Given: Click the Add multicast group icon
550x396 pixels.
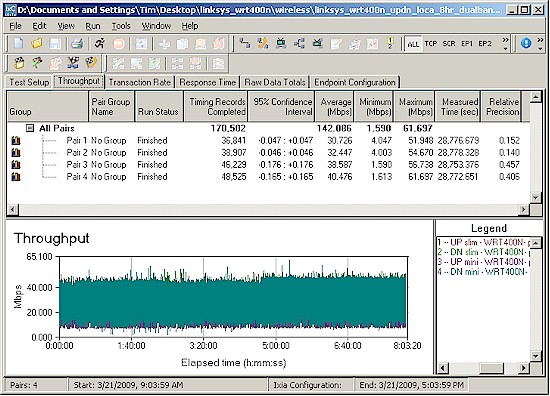Looking at the screenshot, I should click(x=299, y=43).
